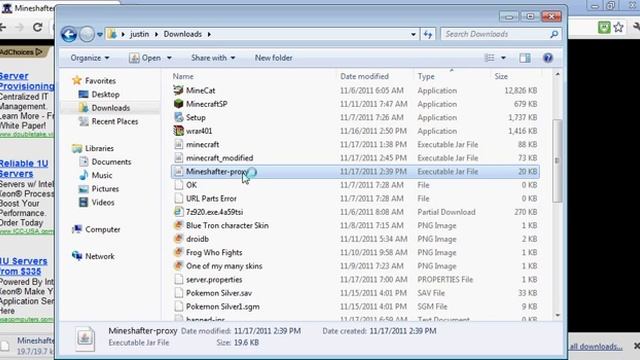640x360 pixels.
Task: Select Desktop in the navigation pane
Action: point(105,94)
